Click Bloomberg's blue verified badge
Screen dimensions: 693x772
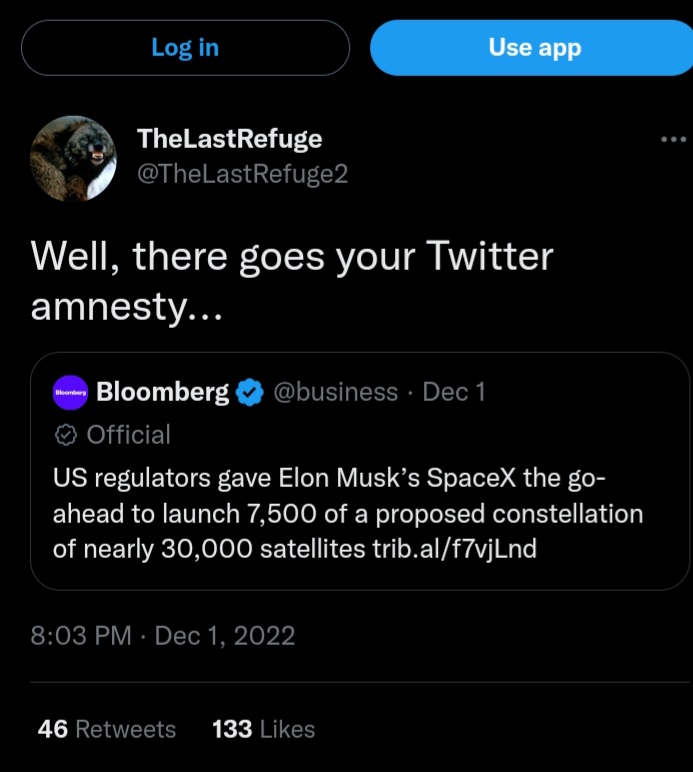pos(249,393)
